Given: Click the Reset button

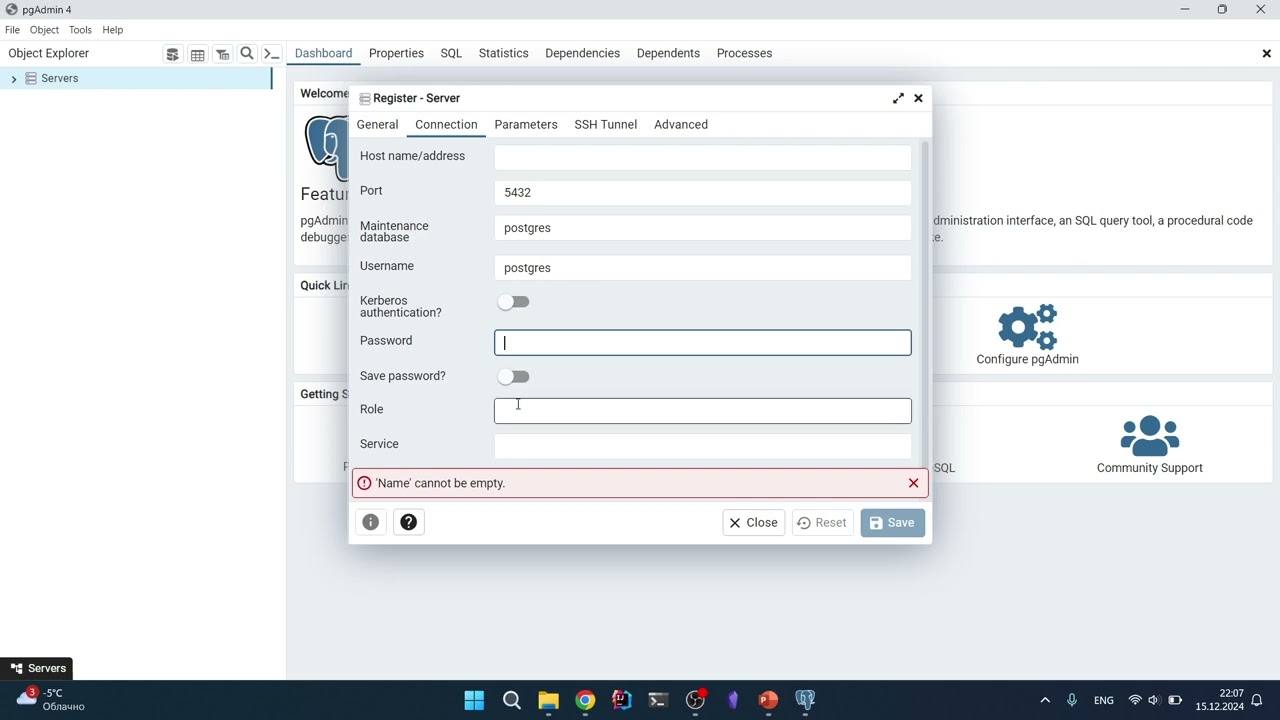Looking at the screenshot, I should (x=823, y=523).
